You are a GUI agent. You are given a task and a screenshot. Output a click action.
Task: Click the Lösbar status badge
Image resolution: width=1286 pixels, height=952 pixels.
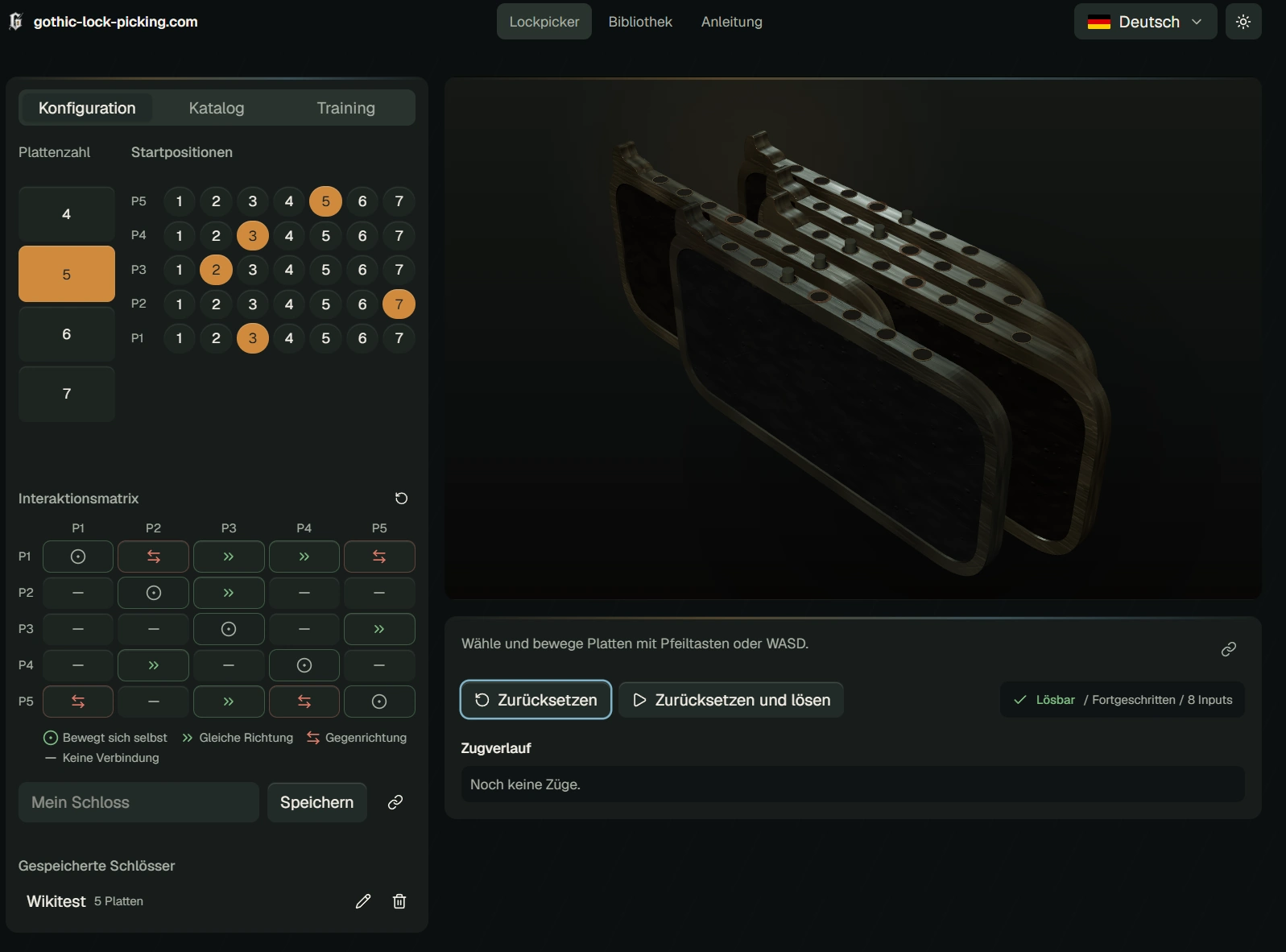1123,700
